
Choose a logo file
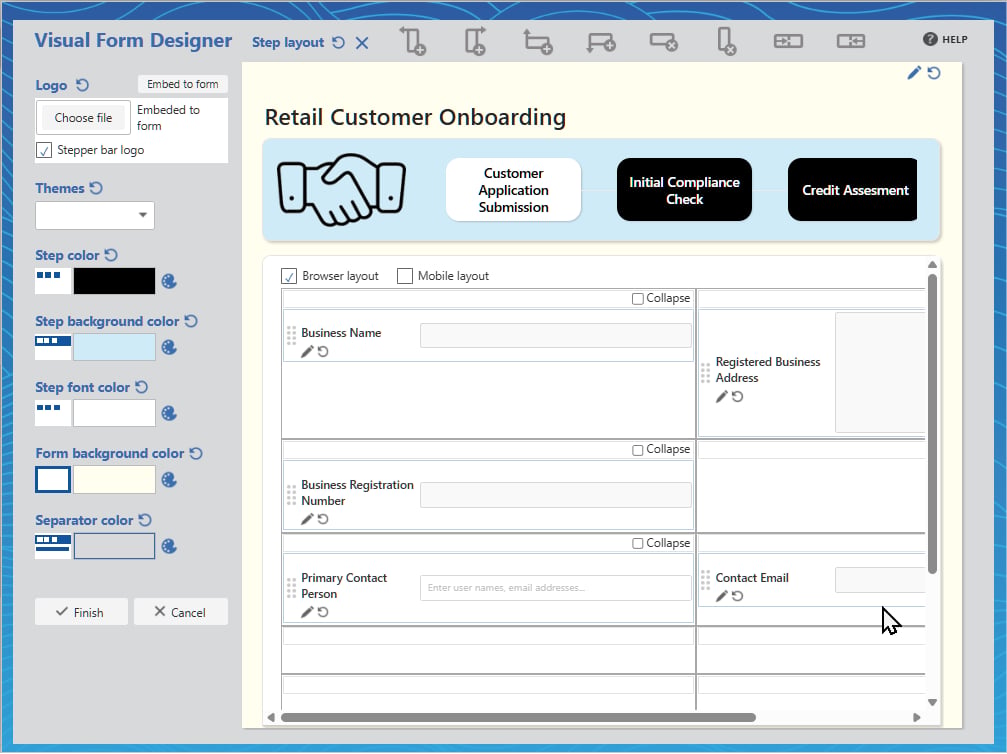tap(83, 118)
